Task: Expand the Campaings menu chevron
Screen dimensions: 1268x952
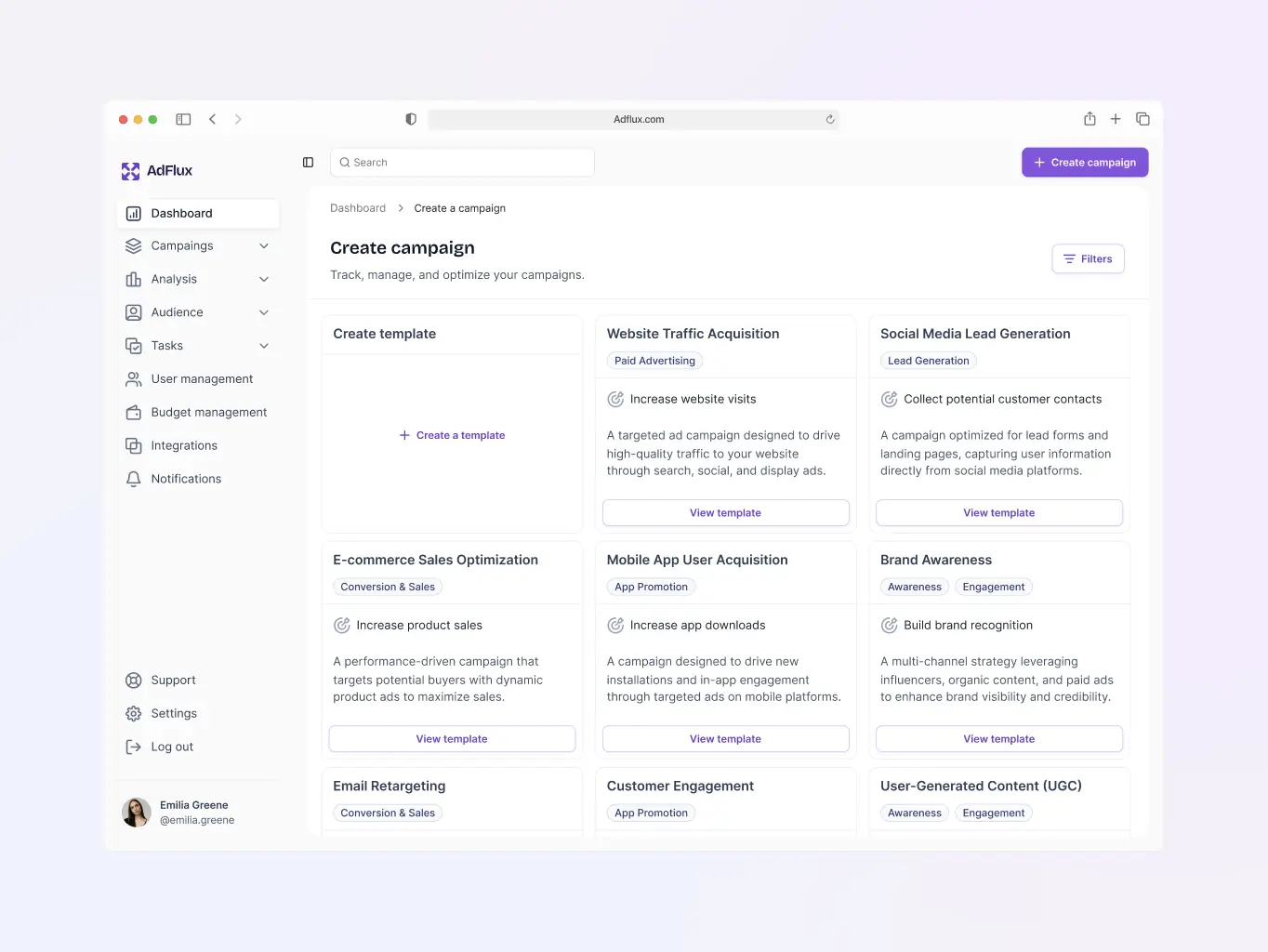Action: click(x=264, y=246)
